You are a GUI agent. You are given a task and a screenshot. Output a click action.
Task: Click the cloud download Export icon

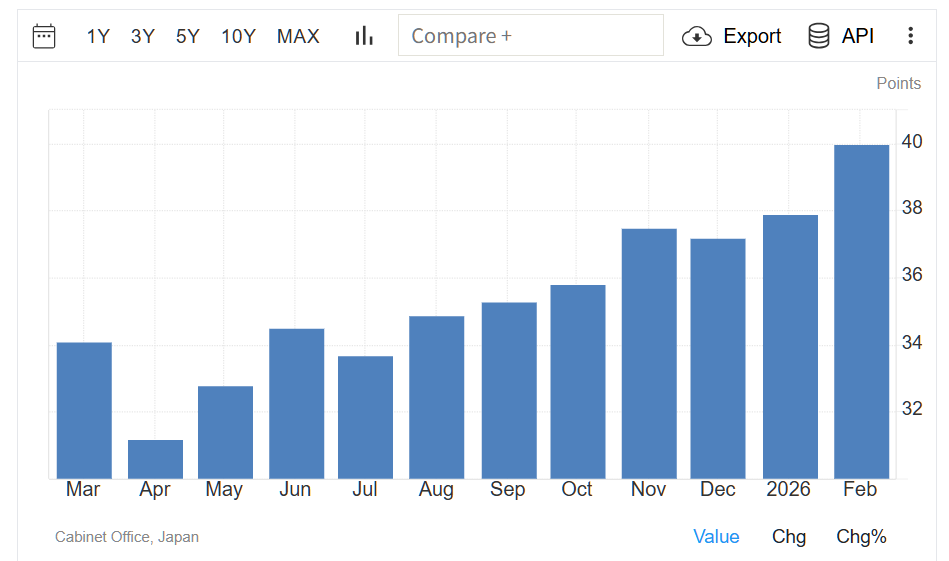coord(696,36)
